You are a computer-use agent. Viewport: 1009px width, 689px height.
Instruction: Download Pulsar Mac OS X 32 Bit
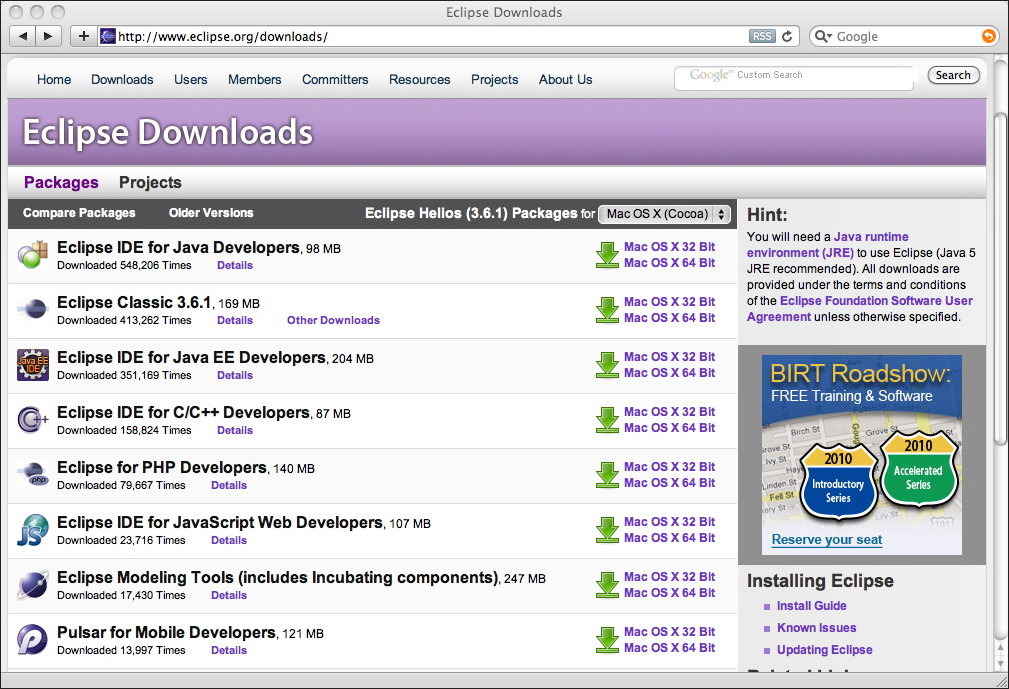point(669,631)
